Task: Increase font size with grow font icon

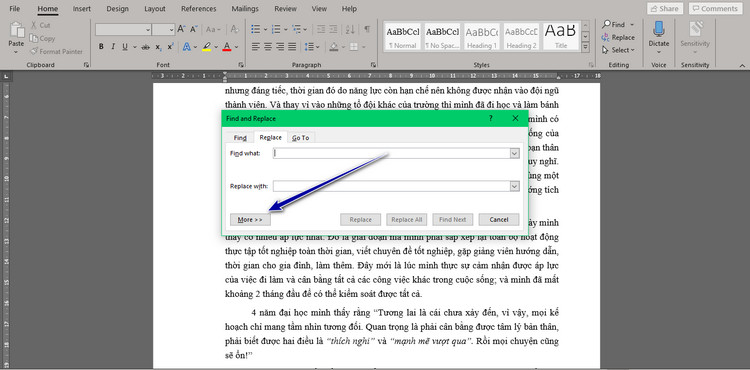Action: 181,29
